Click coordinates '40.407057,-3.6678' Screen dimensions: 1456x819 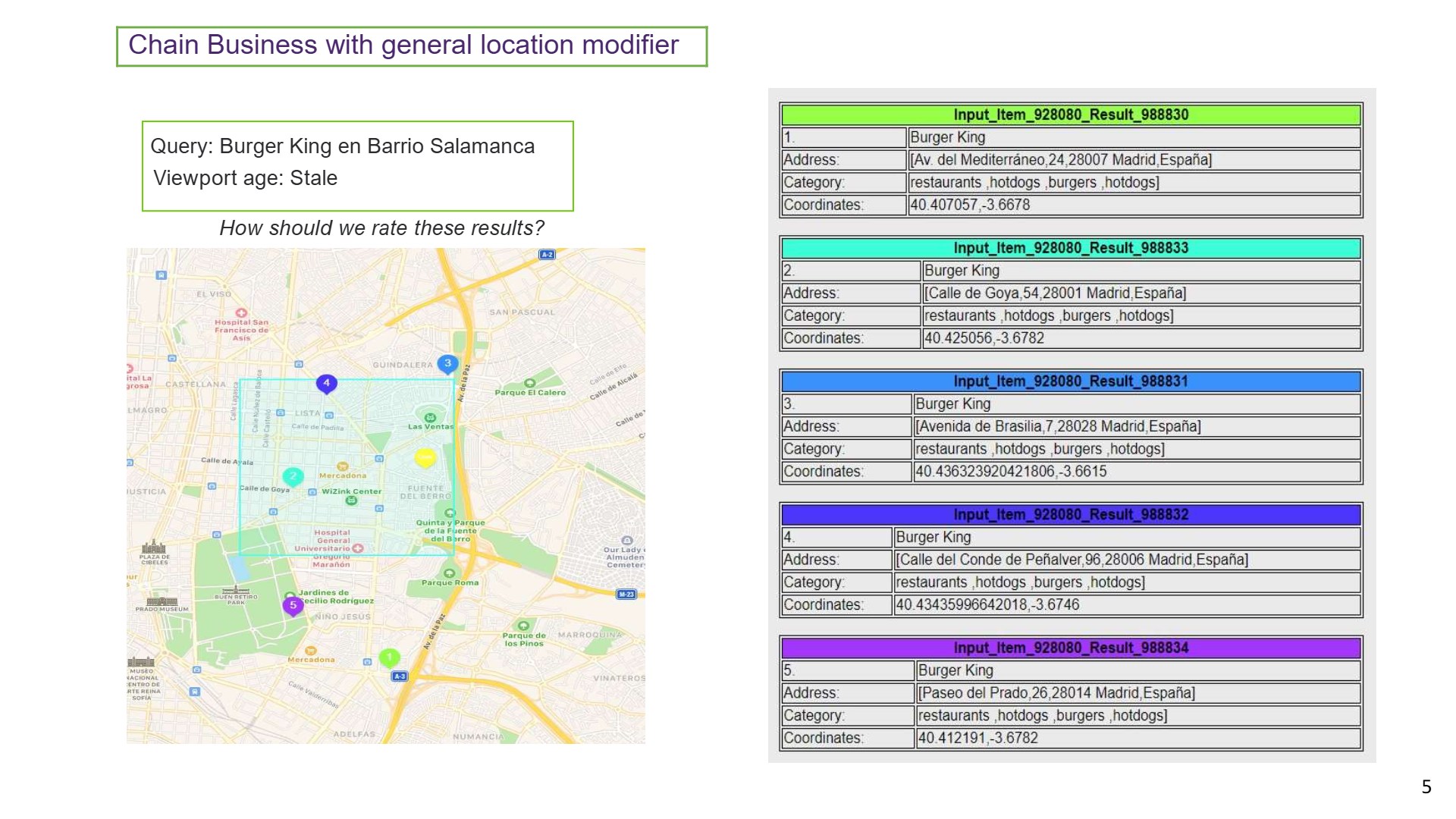970,206
